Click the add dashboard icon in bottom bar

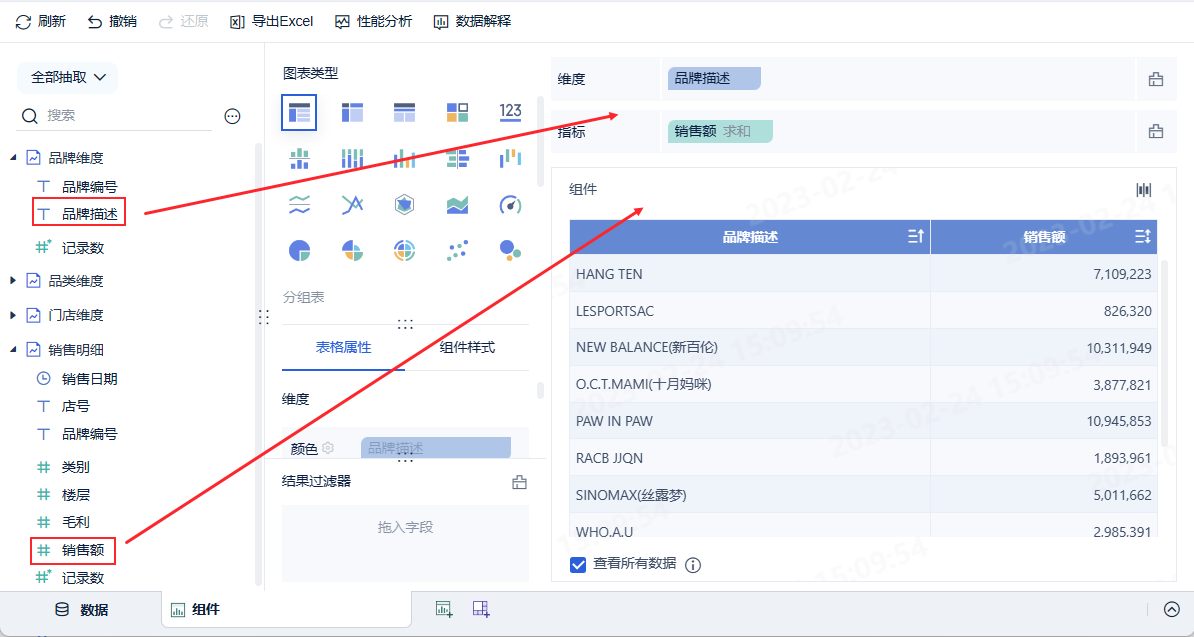[480, 608]
